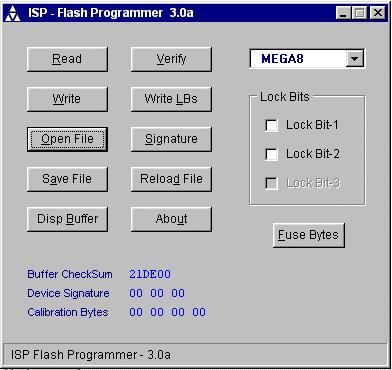
Task: Click the Calibration Bytes label
Action: (x=68, y=312)
